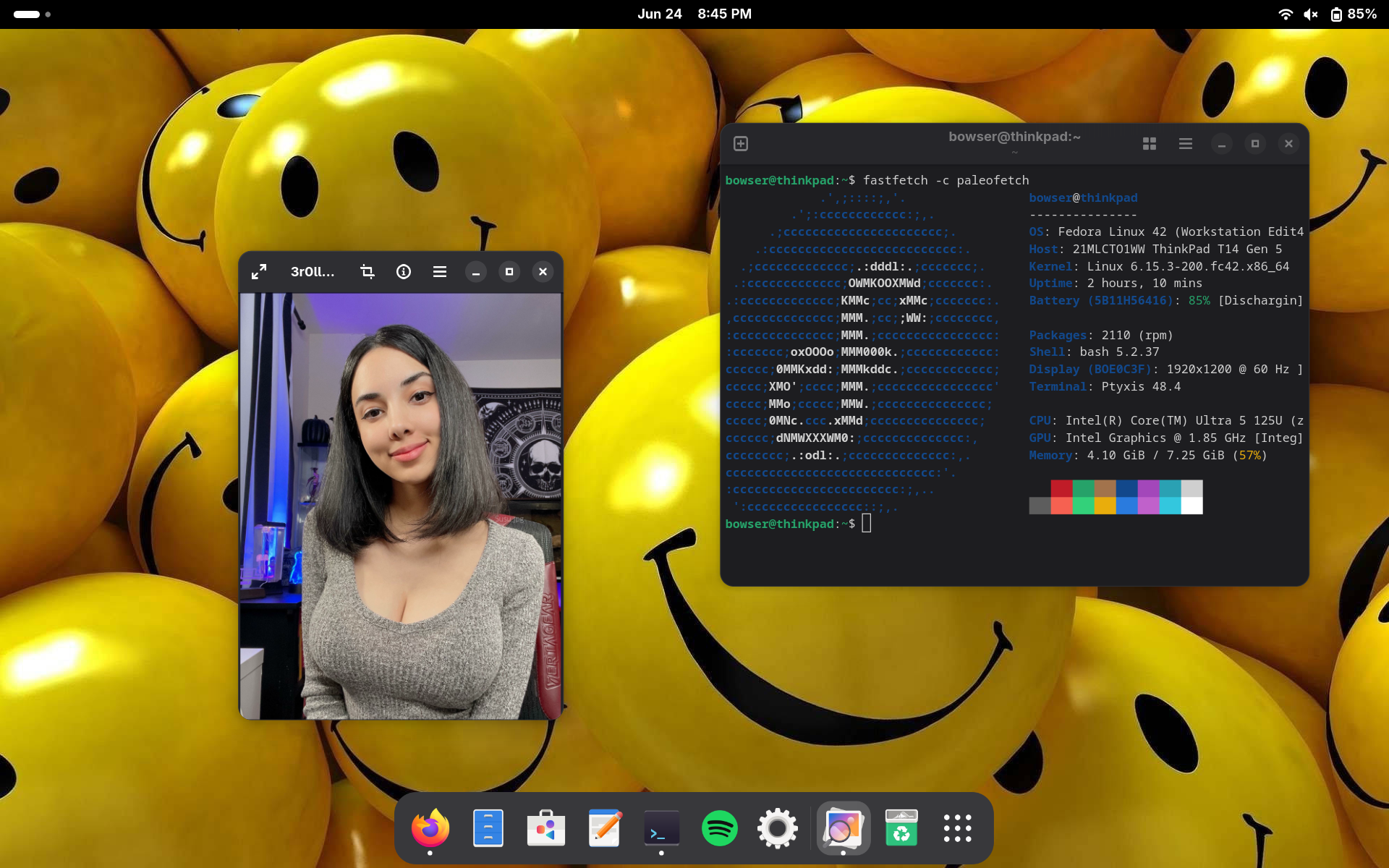Image resolution: width=1389 pixels, height=868 pixels.
Task: Close the terminal window
Action: (1288, 144)
